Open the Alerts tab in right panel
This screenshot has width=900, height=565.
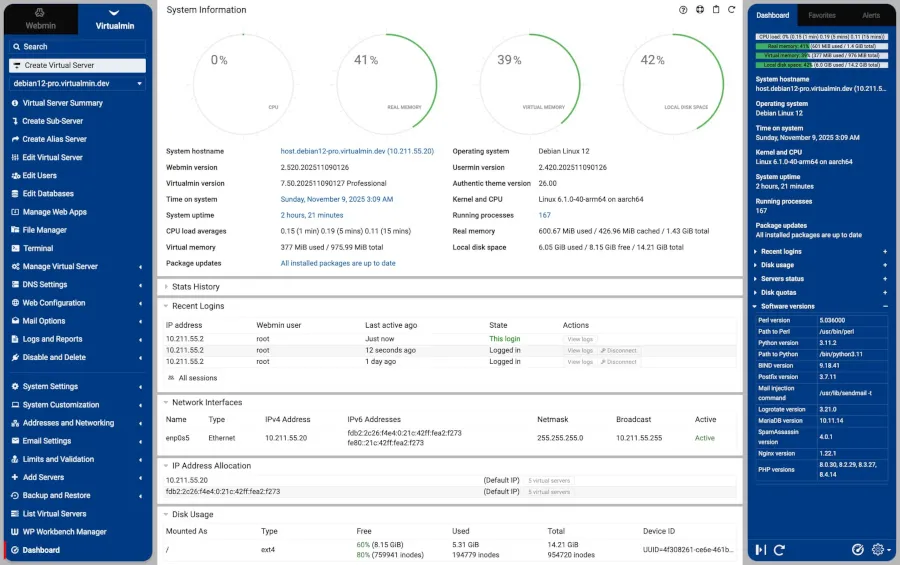point(871,15)
